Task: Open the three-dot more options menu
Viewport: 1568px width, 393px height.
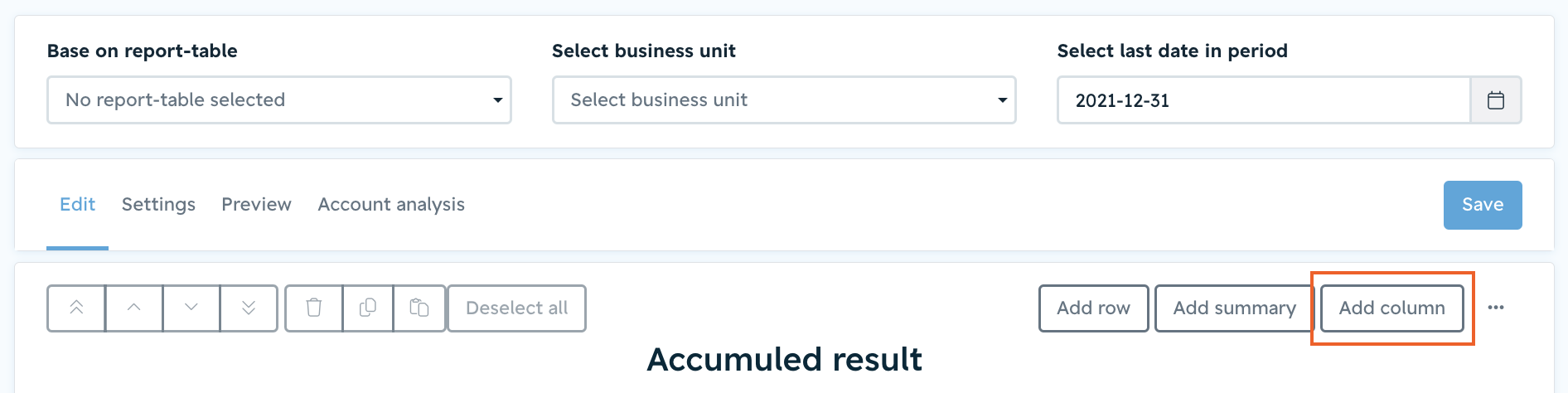Action: 1496,308
